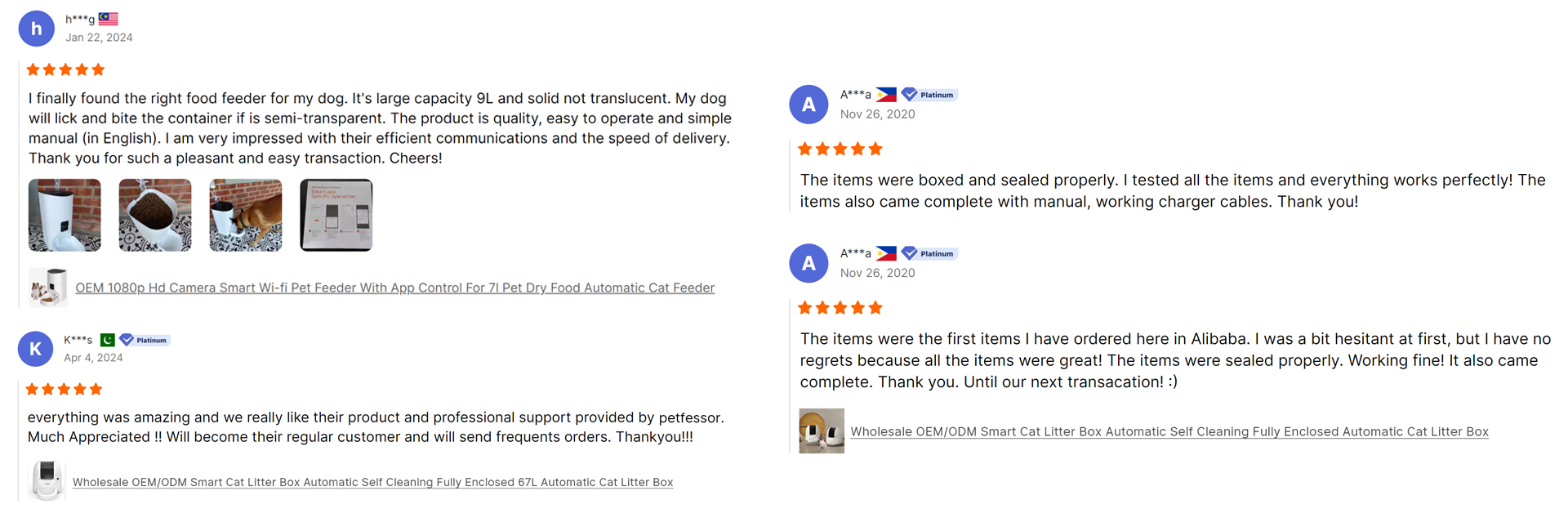Click the 67L litter box product thumbnail
1568x531 pixels.
click(47, 480)
